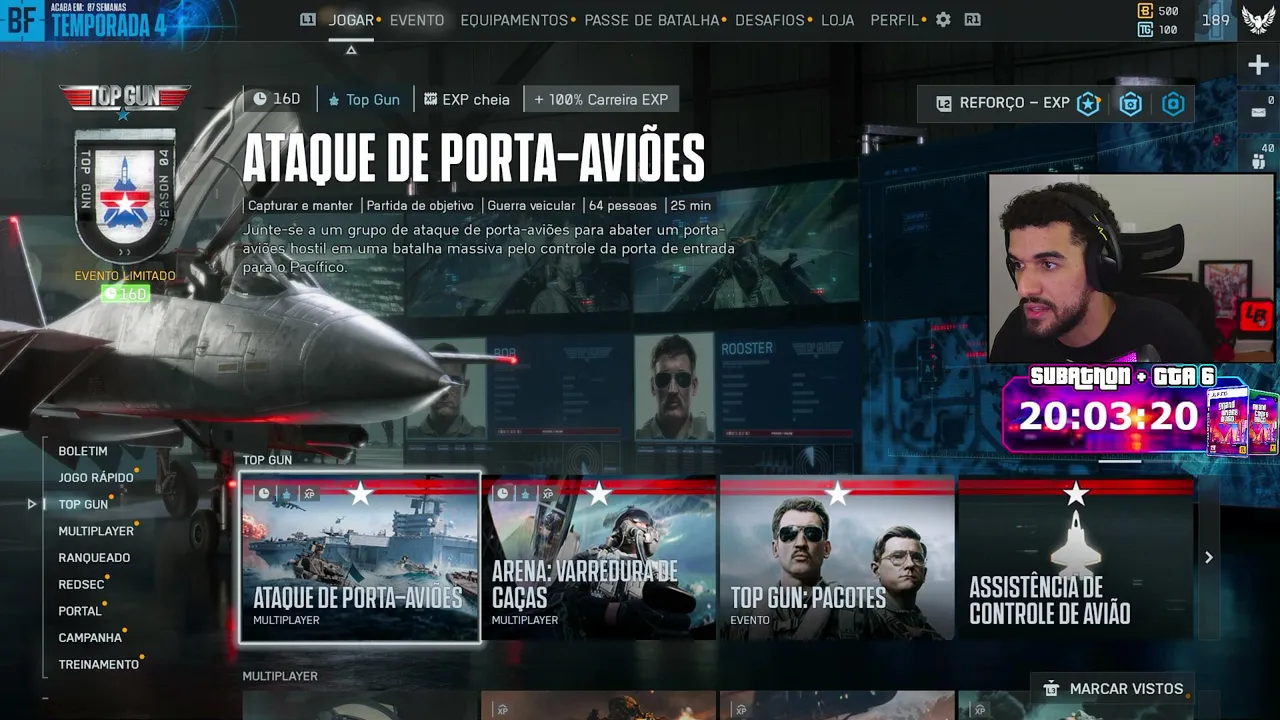This screenshot has width=1280, height=720.
Task: Click the EXP cheia tag
Action: coord(467,99)
